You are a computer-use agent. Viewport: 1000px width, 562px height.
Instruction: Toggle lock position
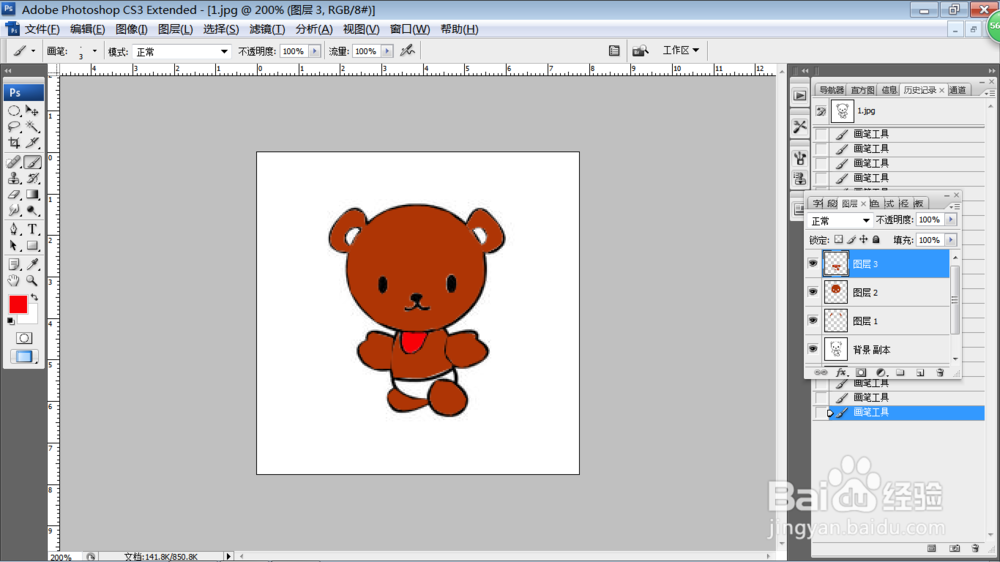pyautogui.click(x=864, y=240)
